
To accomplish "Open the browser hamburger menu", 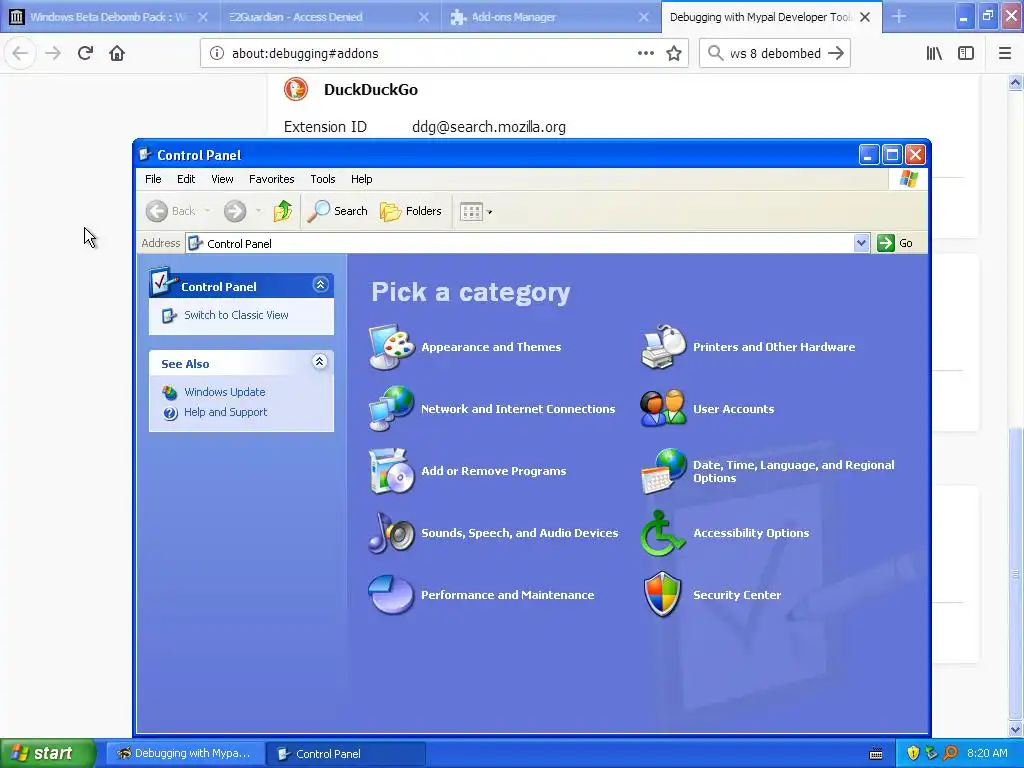I will [1005, 54].
